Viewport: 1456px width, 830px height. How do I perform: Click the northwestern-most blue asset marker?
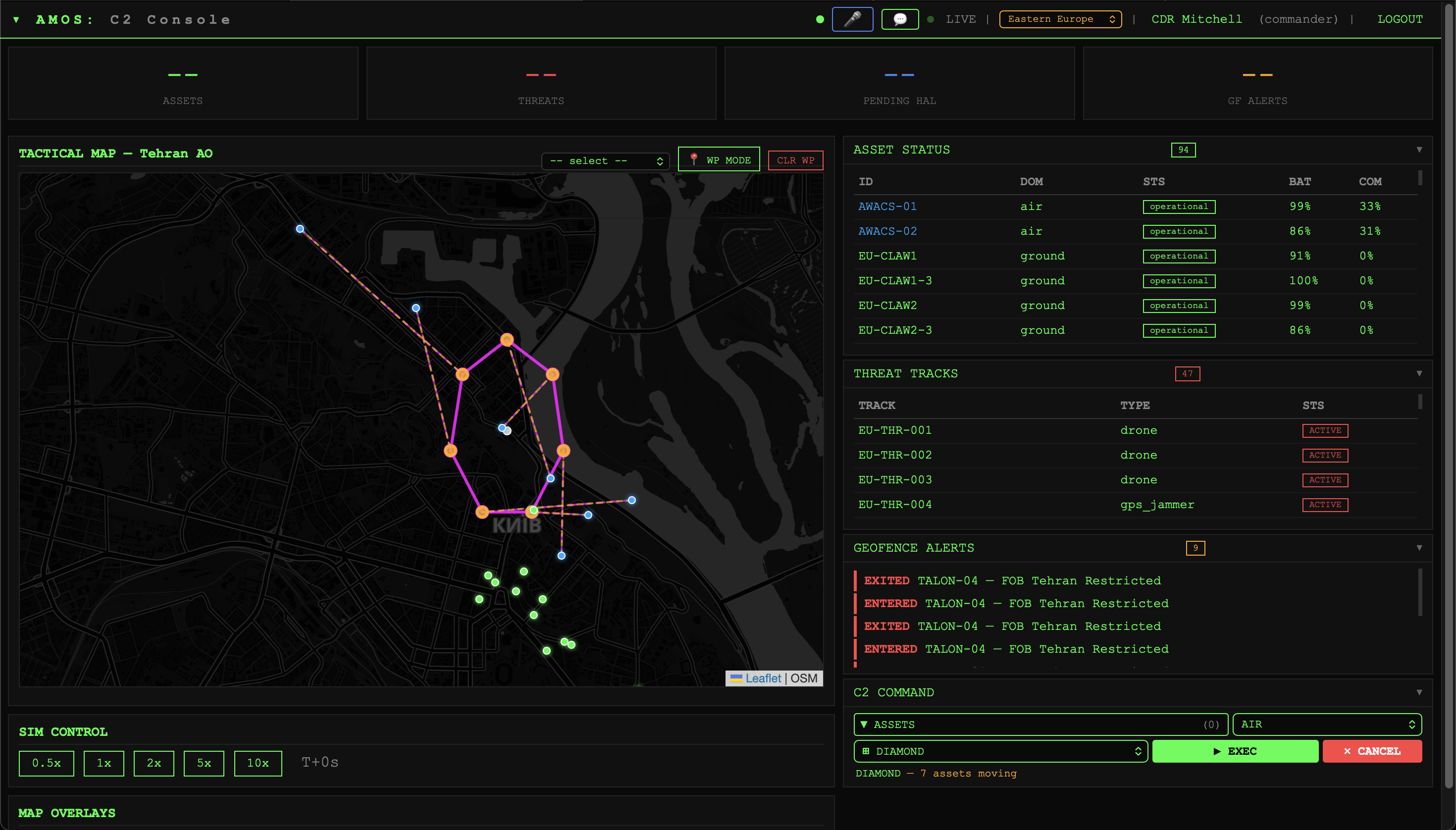pyautogui.click(x=300, y=229)
